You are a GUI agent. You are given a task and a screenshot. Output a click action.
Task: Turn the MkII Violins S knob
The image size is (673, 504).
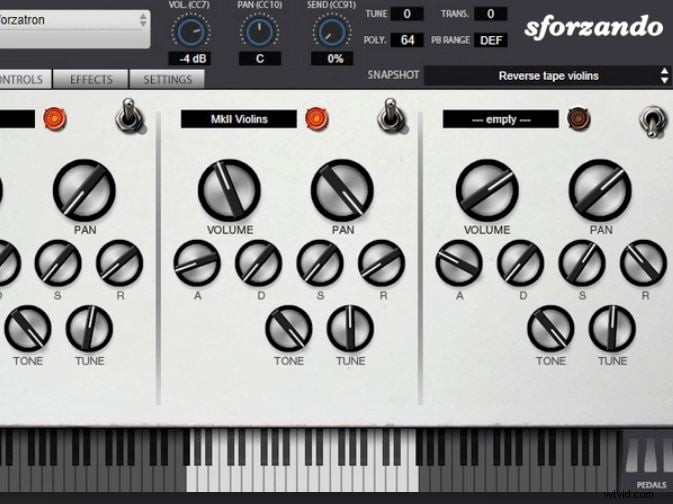click(x=320, y=263)
